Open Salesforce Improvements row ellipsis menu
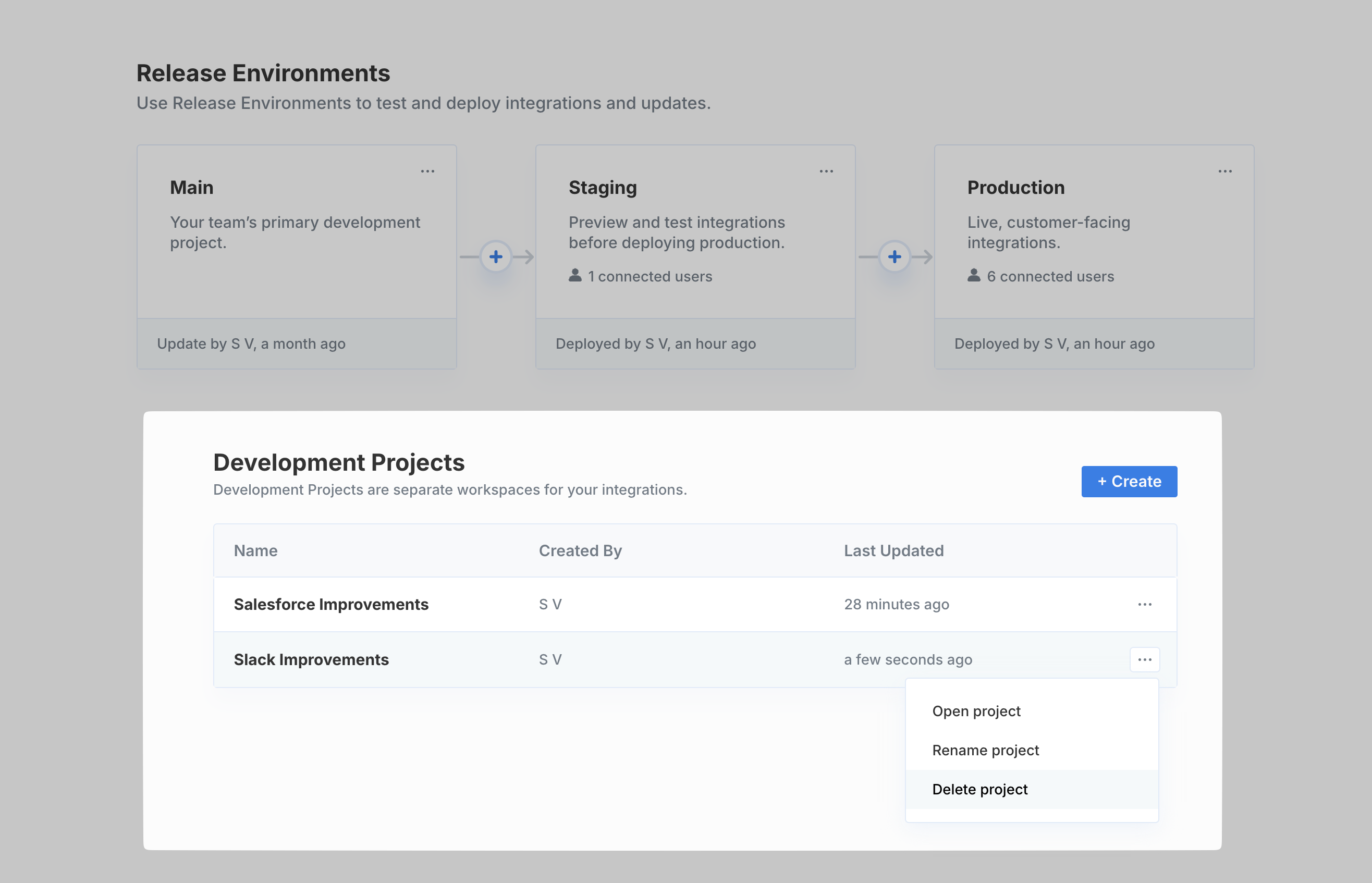 (1144, 604)
